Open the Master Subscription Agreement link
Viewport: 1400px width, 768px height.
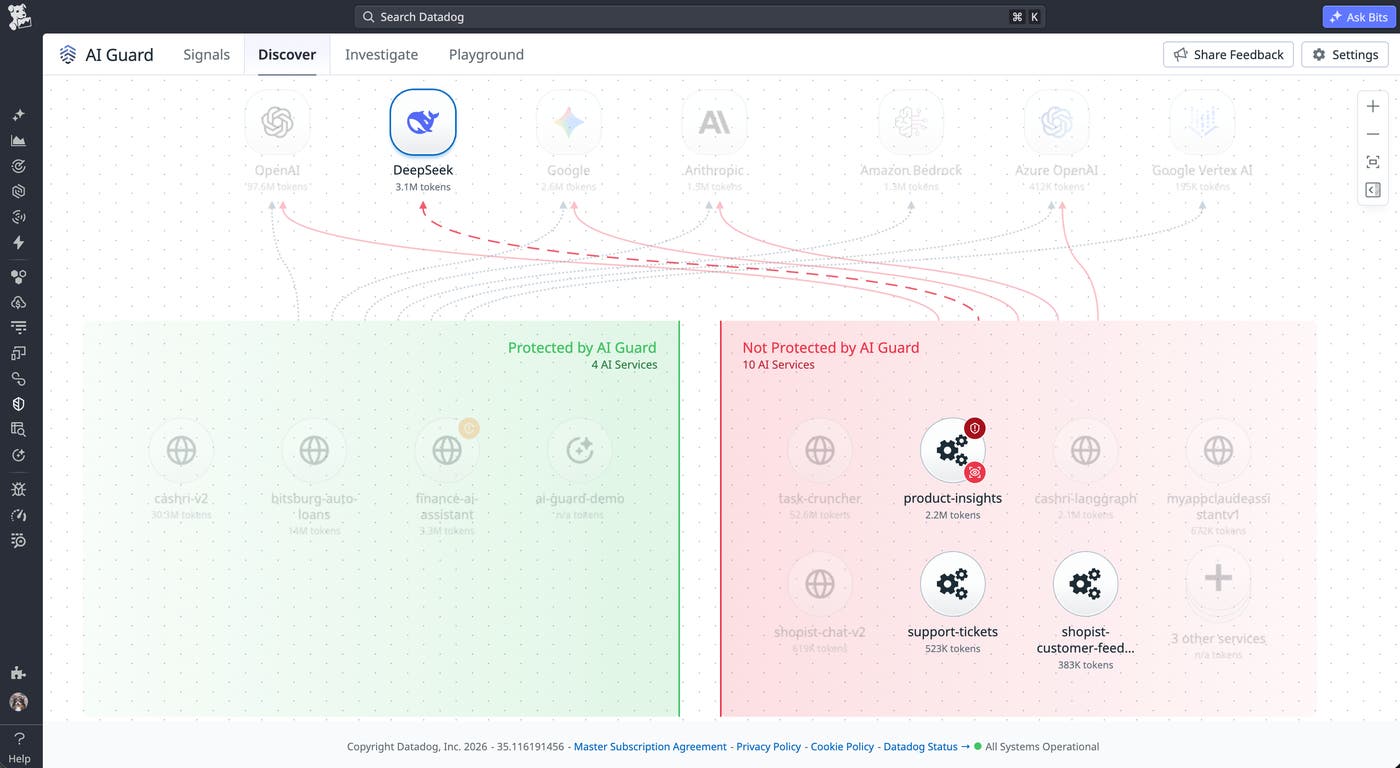(650, 746)
